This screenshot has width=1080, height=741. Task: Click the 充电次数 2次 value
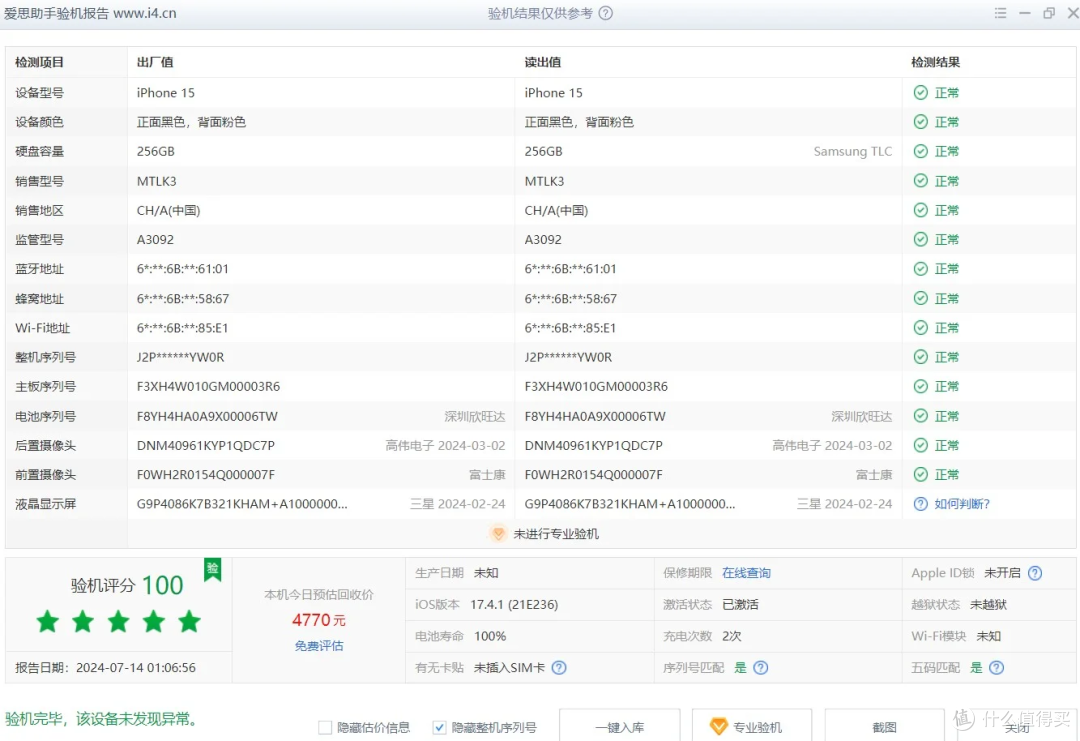[x=731, y=636]
